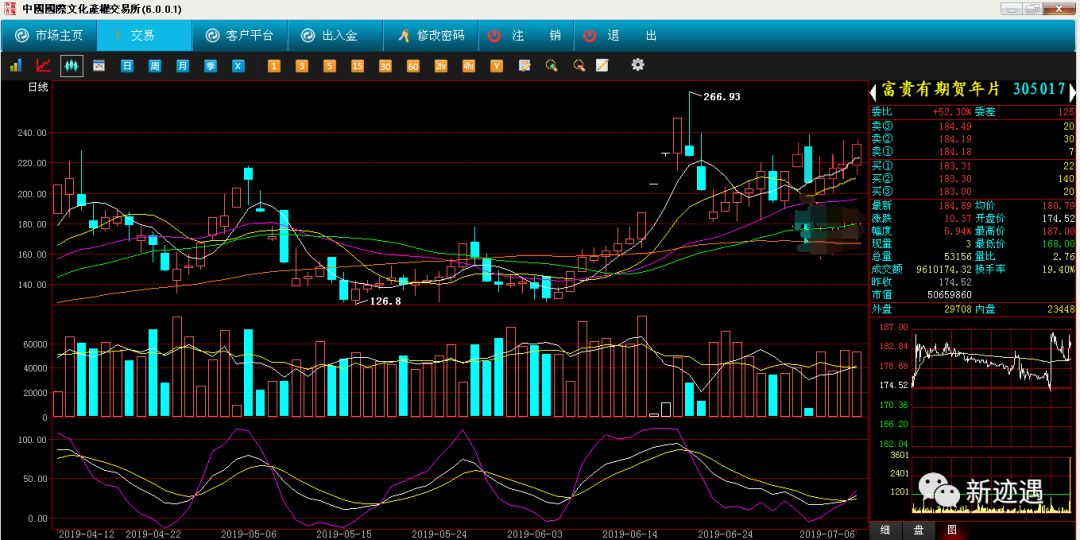Screen dimensions: 1080x540
Task: Click the low label 126.8 on chart
Action: pos(385,301)
